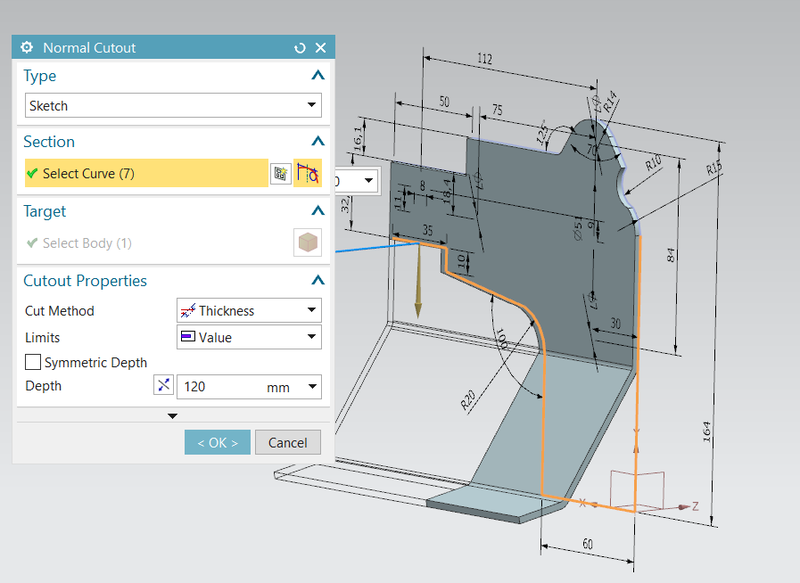Click the Thickness icon in Cut Method field

(x=188, y=310)
